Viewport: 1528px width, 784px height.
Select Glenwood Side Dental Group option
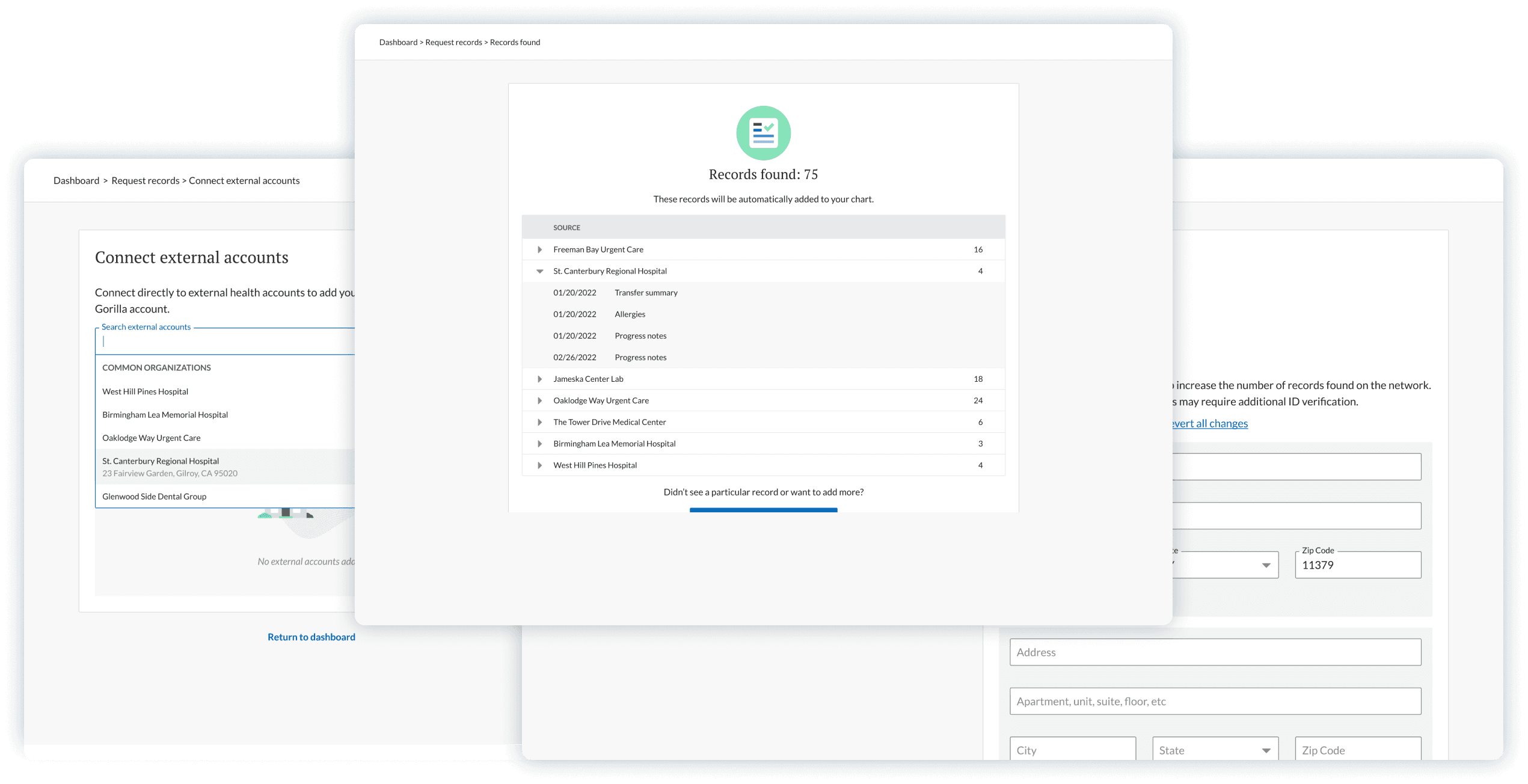[x=155, y=497]
